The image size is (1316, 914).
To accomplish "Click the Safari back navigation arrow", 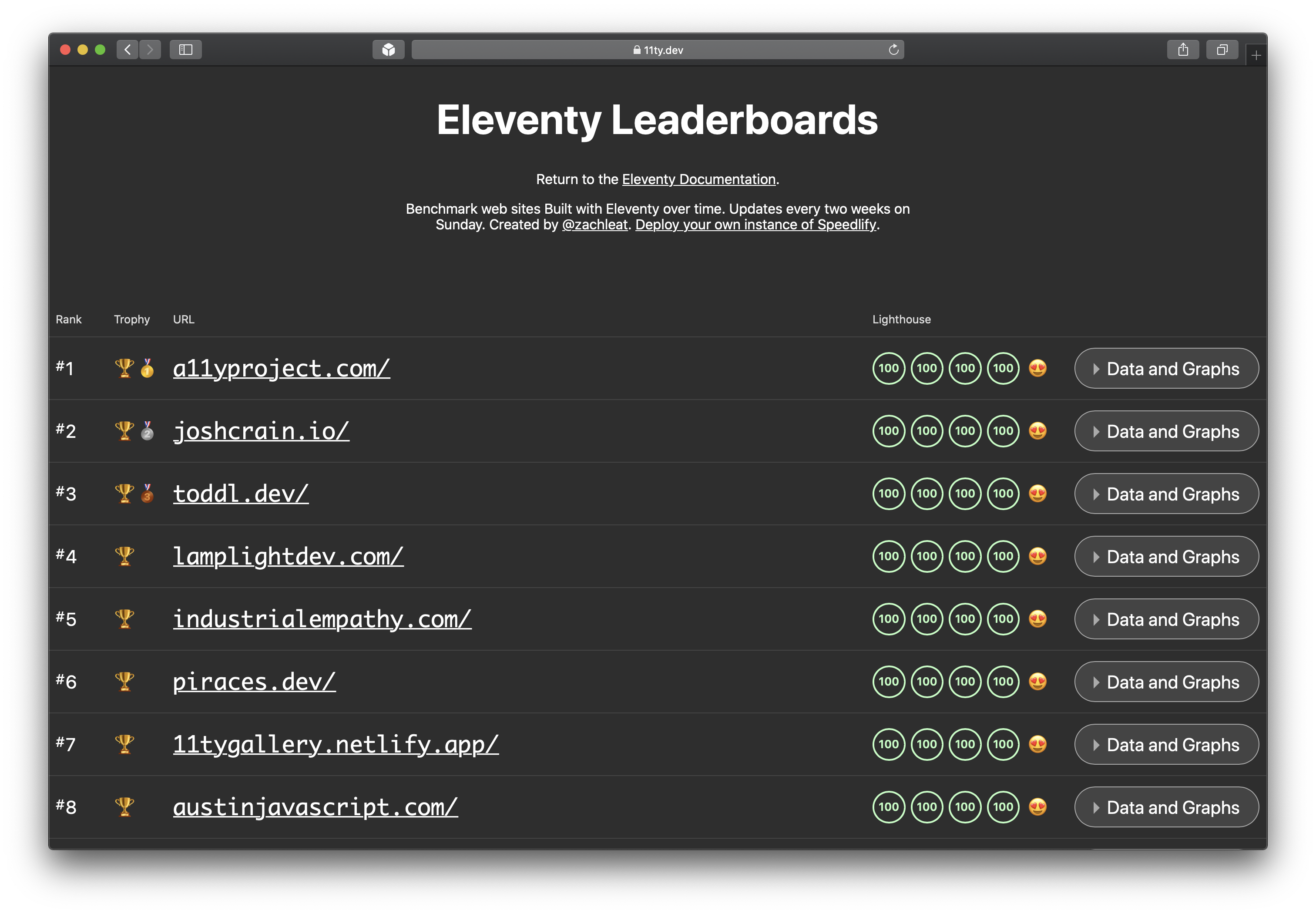I will (127, 50).
